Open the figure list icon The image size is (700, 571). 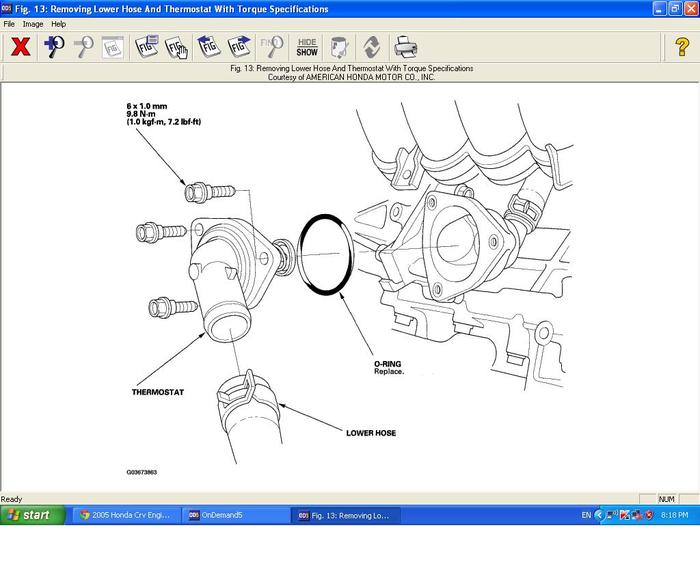(x=147, y=47)
